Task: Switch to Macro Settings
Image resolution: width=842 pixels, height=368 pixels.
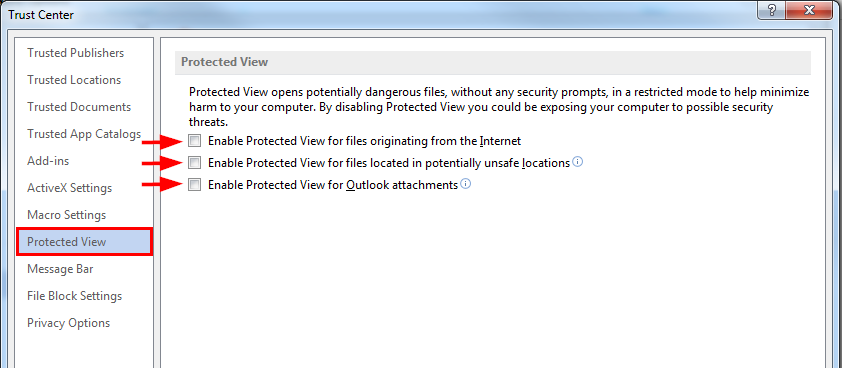Action: point(67,215)
